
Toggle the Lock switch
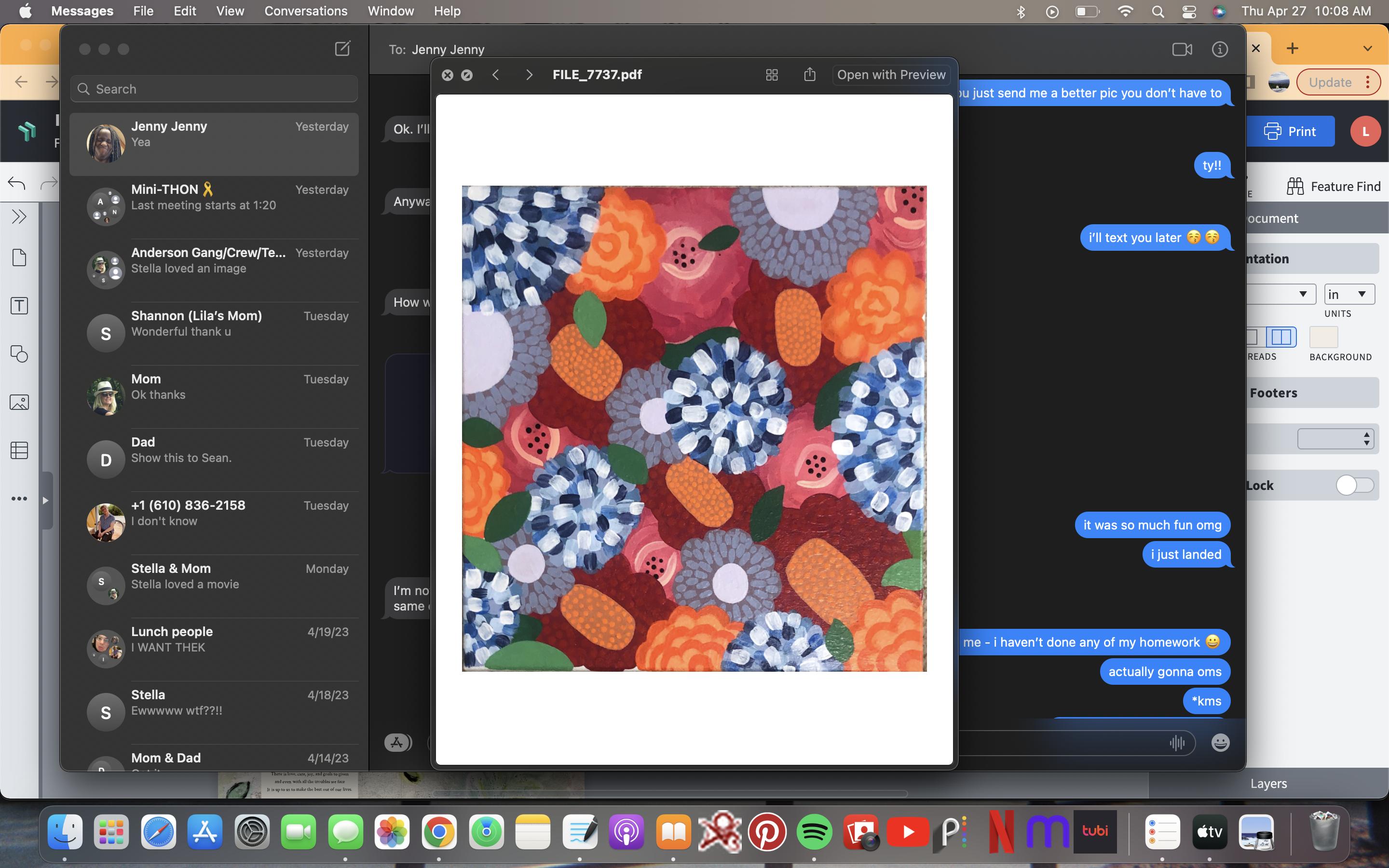pos(1354,485)
